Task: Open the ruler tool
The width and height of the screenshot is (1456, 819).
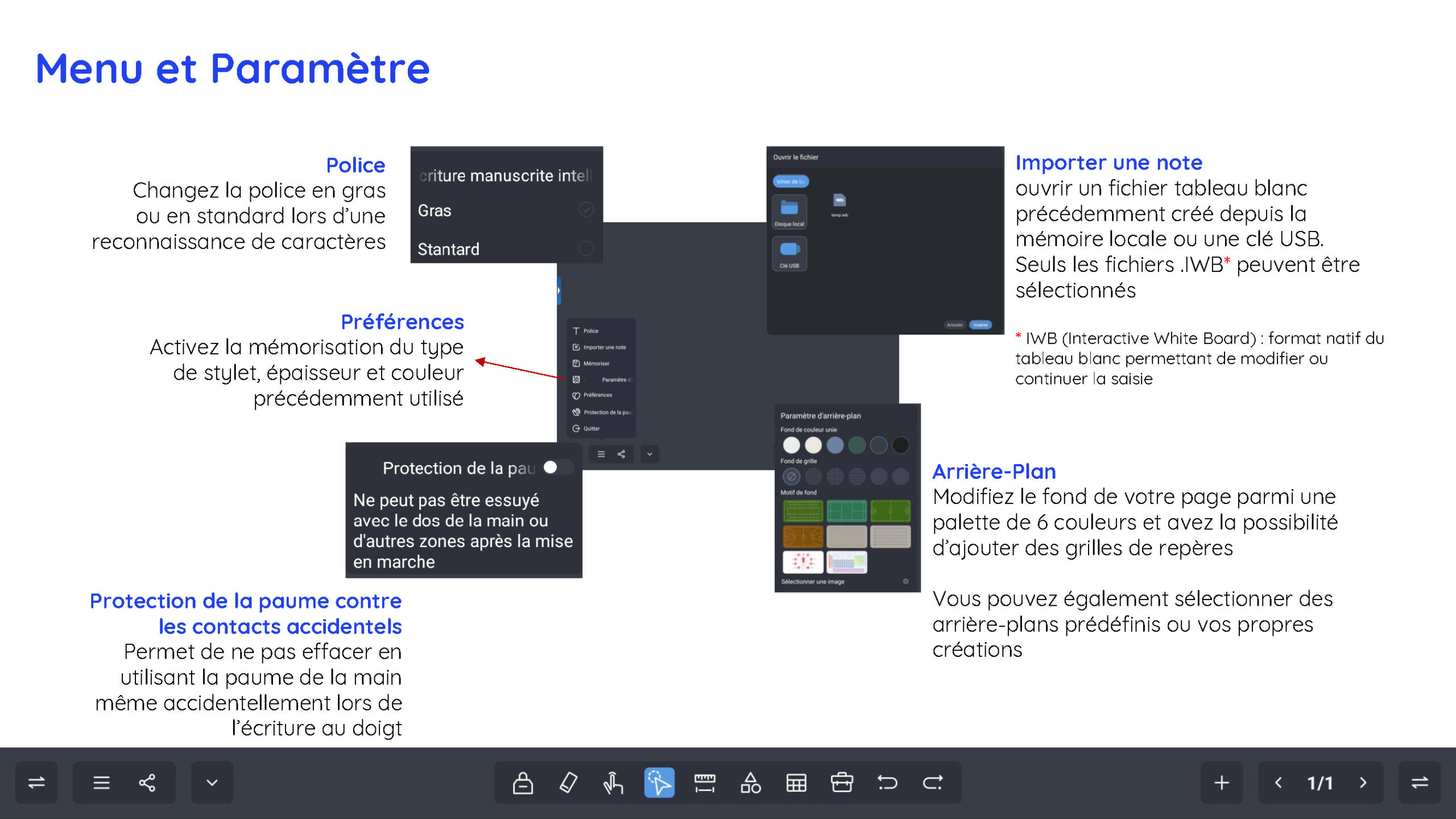Action: point(705,783)
